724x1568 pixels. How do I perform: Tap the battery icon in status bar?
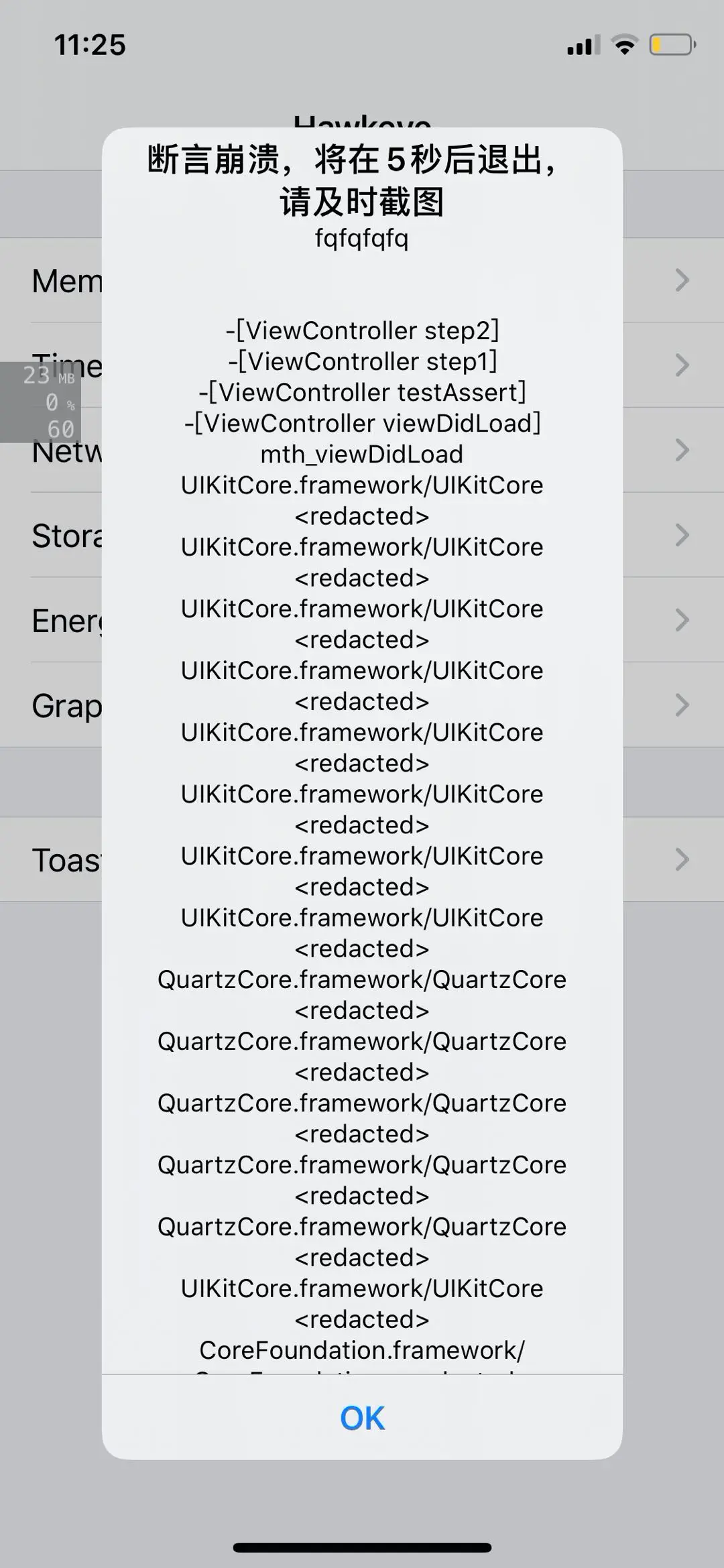tap(672, 45)
